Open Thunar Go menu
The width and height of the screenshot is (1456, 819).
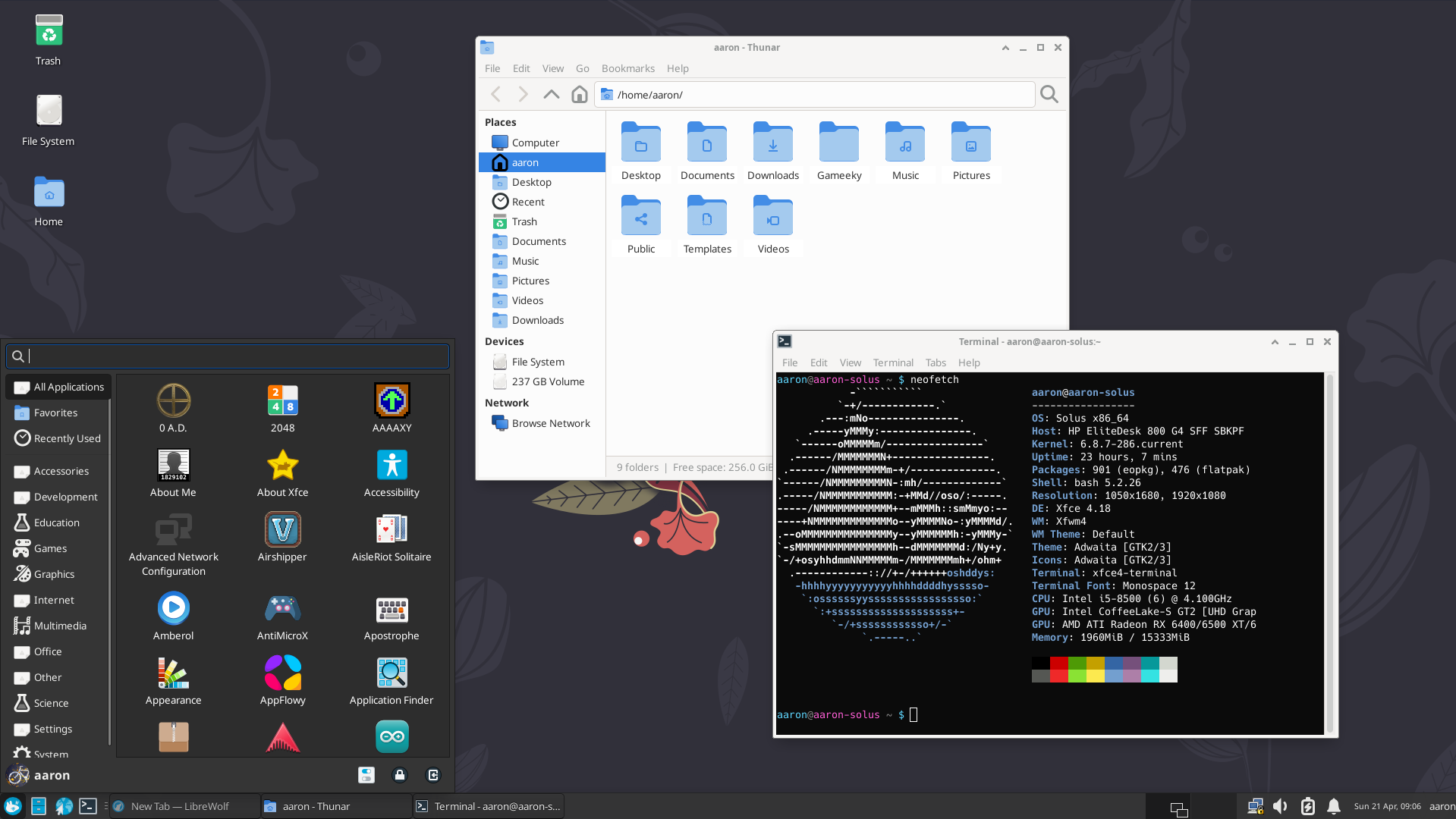[582, 68]
